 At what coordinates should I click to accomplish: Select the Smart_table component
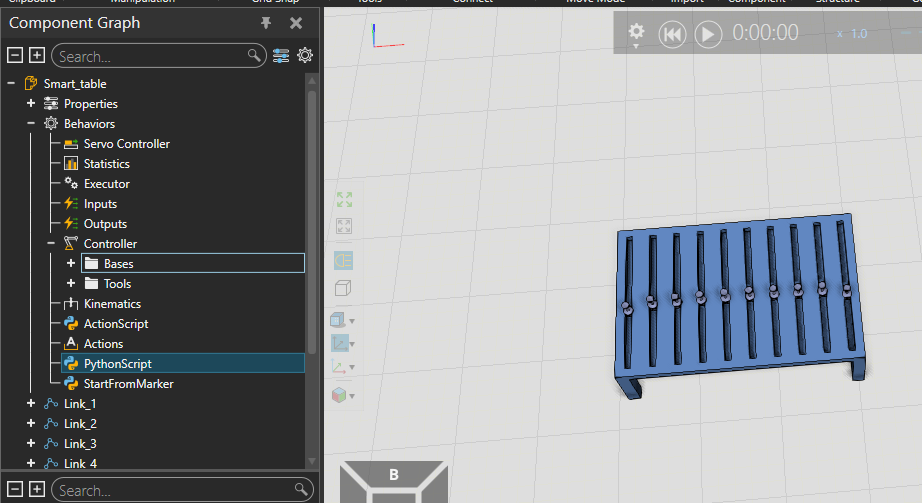[x=75, y=84]
